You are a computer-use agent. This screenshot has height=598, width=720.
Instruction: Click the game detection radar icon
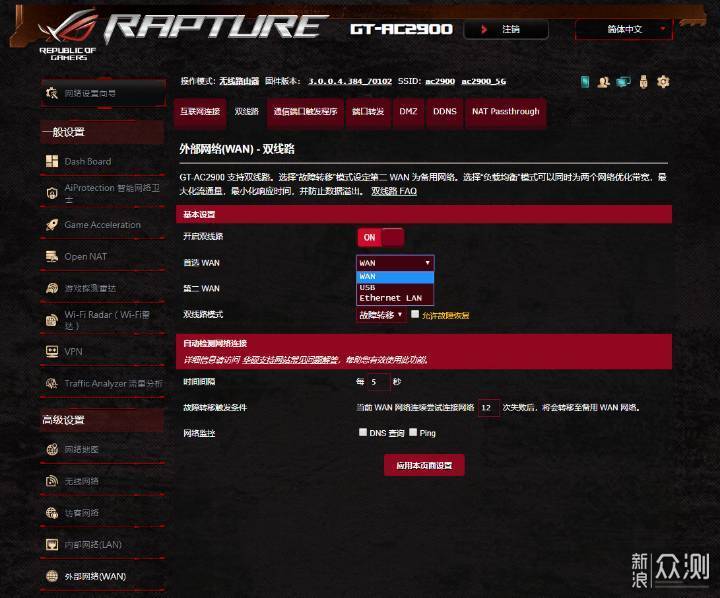pos(52,288)
